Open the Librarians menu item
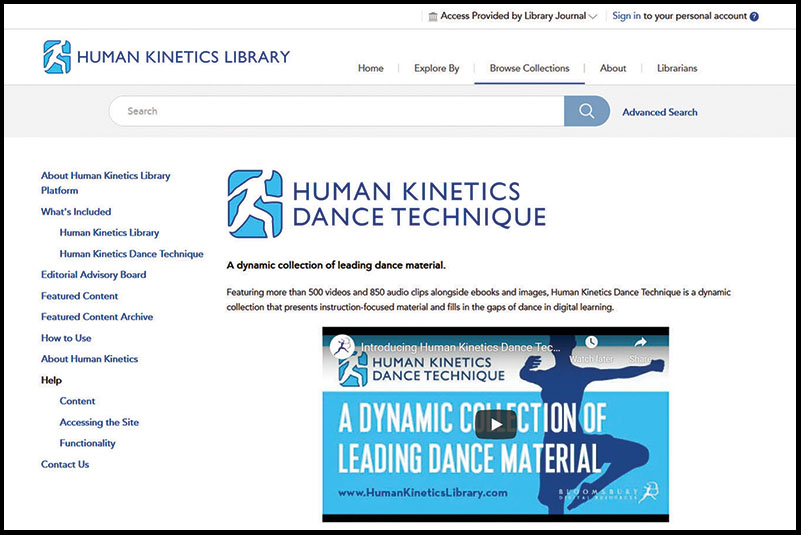 [x=677, y=68]
